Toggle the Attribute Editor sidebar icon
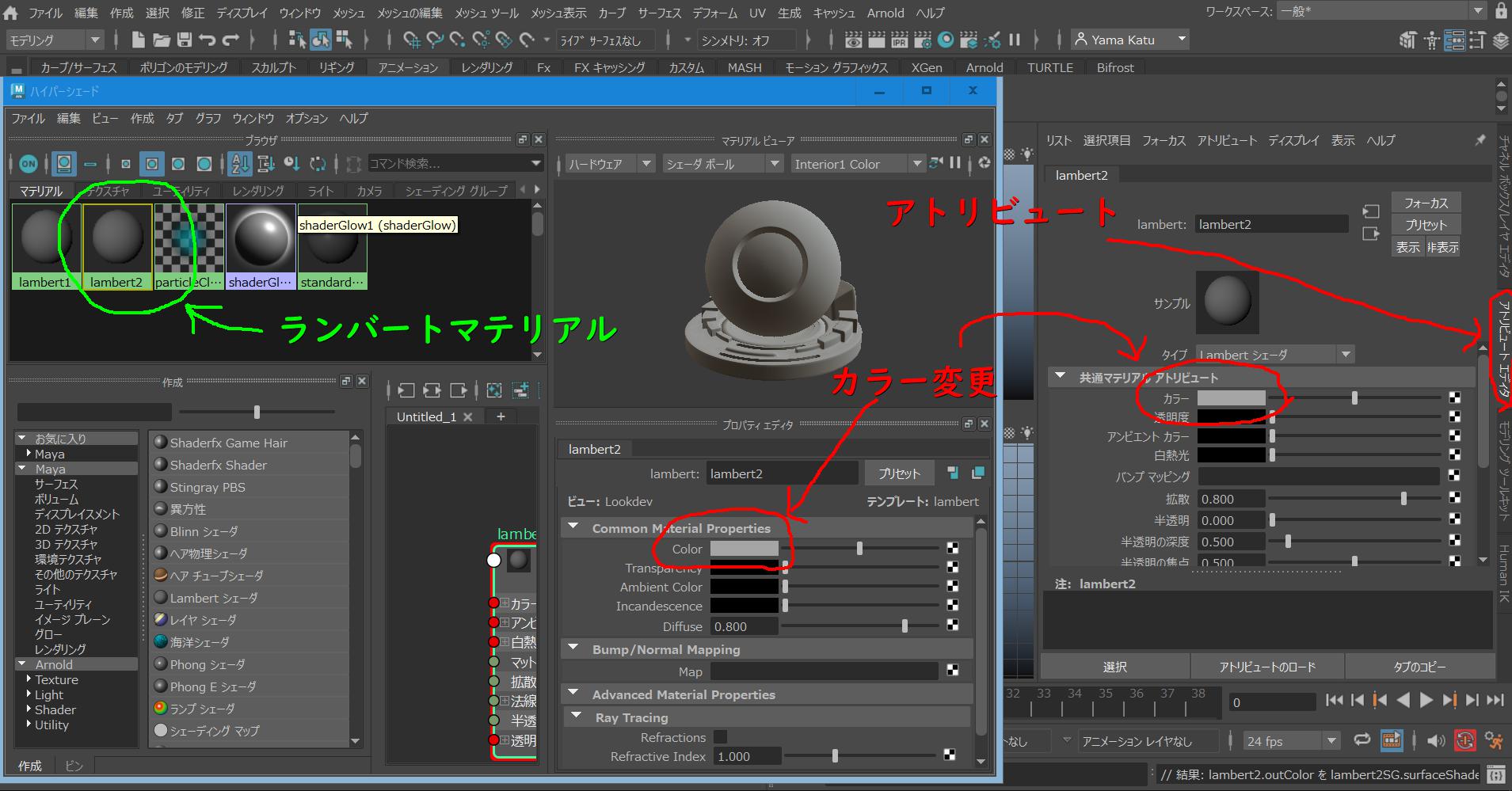This screenshot has height=791, width=1512. pos(1454,40)
